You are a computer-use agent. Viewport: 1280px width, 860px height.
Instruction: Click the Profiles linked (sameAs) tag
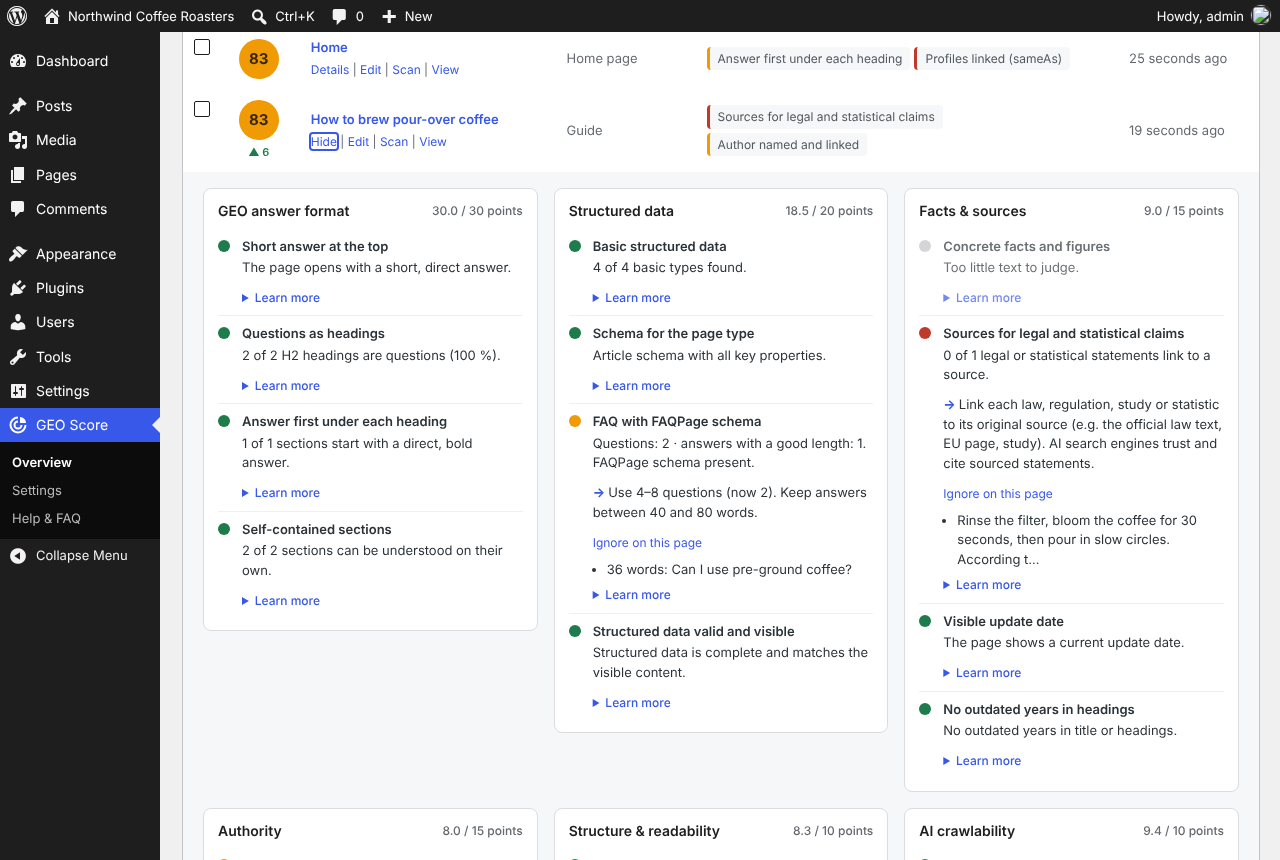tap(992, 59)
